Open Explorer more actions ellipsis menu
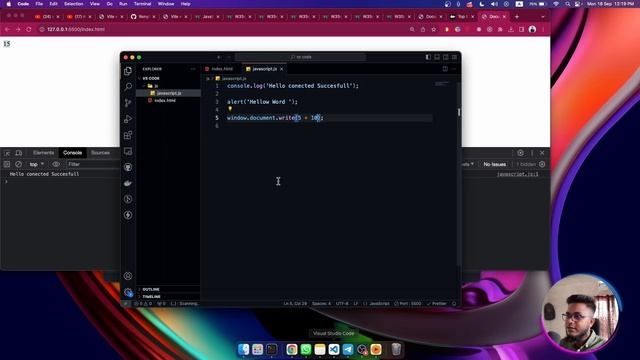This screenshot has width=640, height=360. [x=193, y=69]
